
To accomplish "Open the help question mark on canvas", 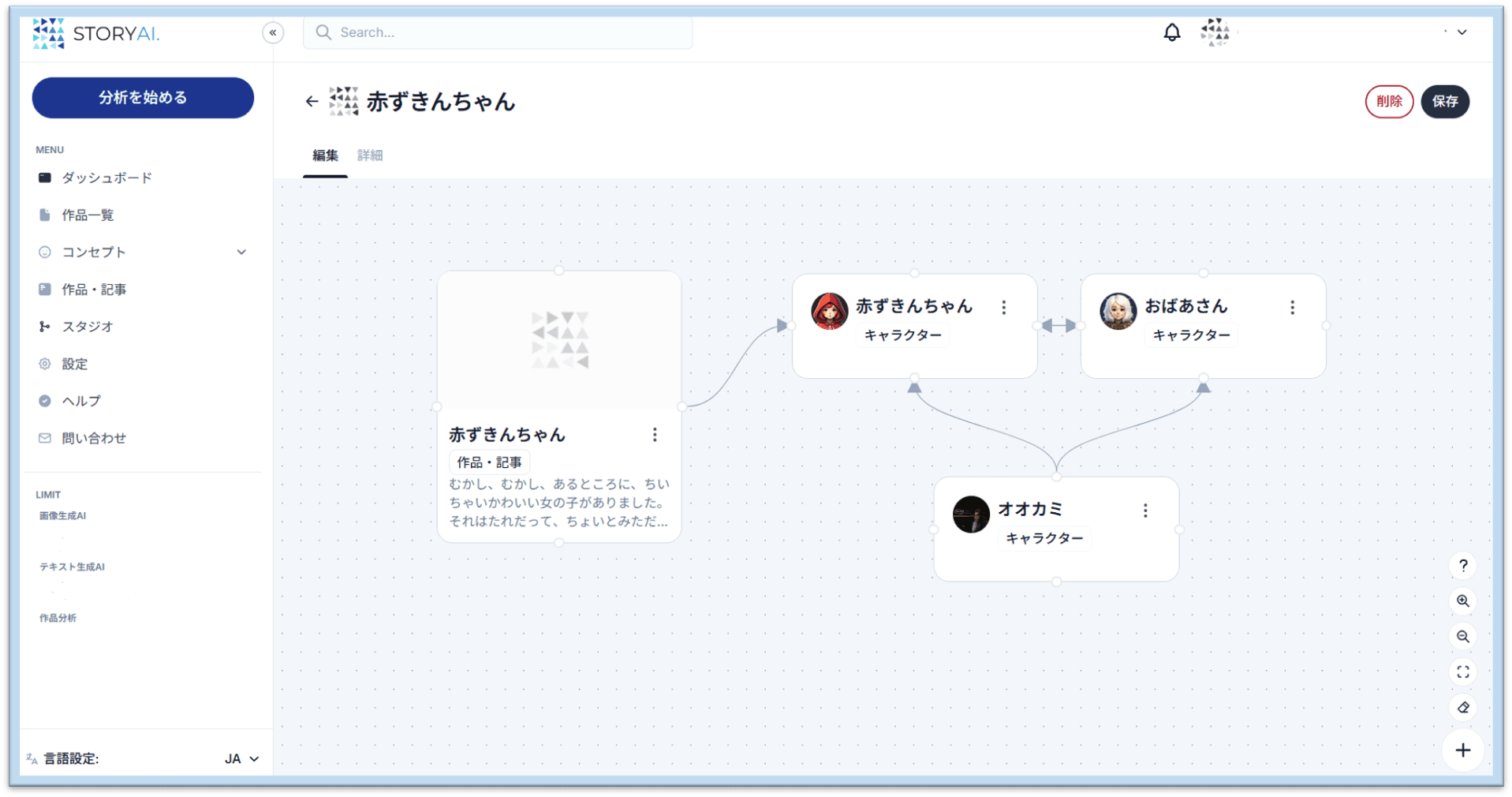I will point(1463,565).
